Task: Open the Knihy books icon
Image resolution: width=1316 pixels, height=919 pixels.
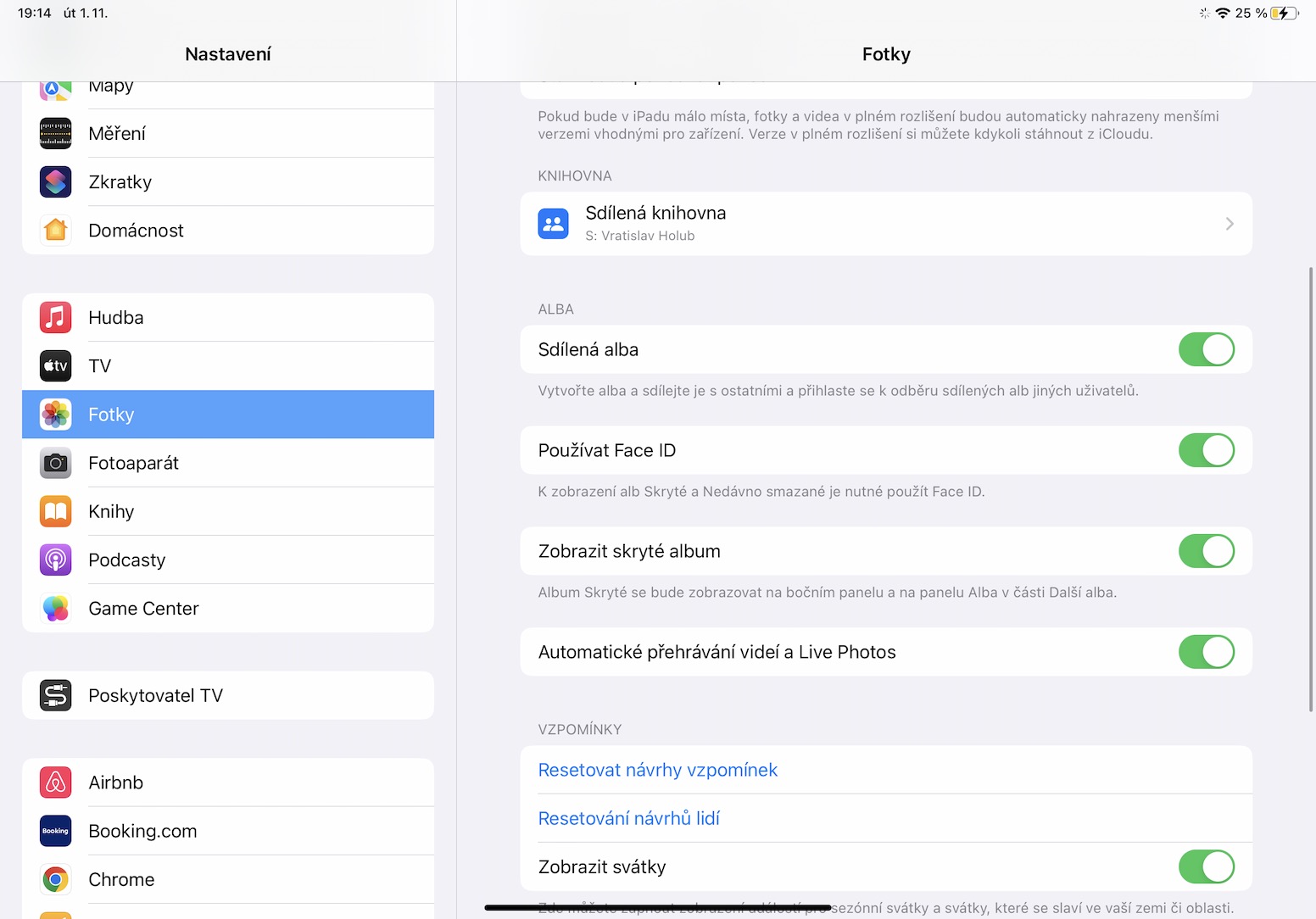Action: (56, 511)
